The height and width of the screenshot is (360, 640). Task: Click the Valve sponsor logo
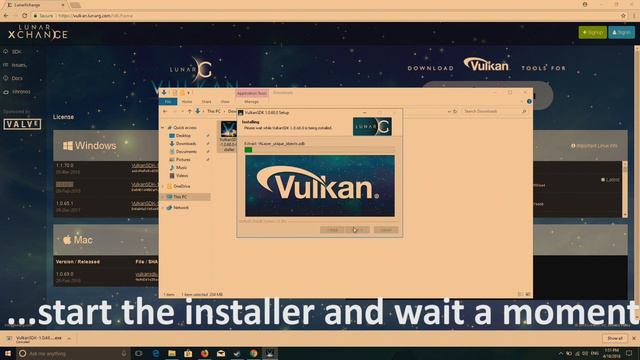coord(22,124)
